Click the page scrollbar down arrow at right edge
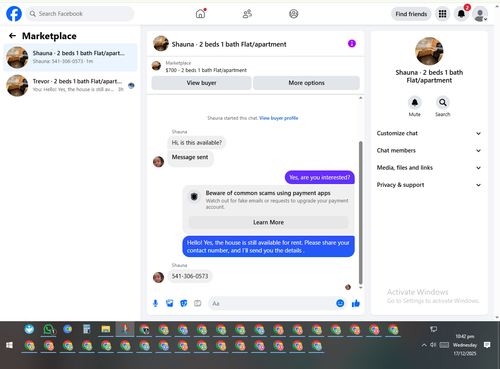 coord(497,318)
